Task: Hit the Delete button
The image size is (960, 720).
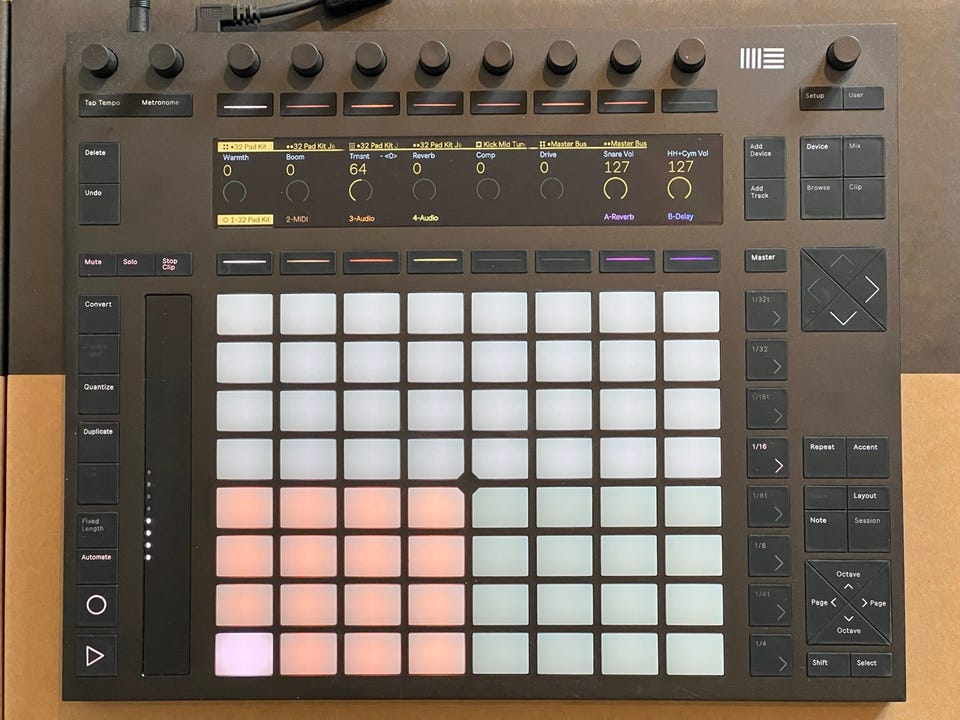Action: point(99,163)
